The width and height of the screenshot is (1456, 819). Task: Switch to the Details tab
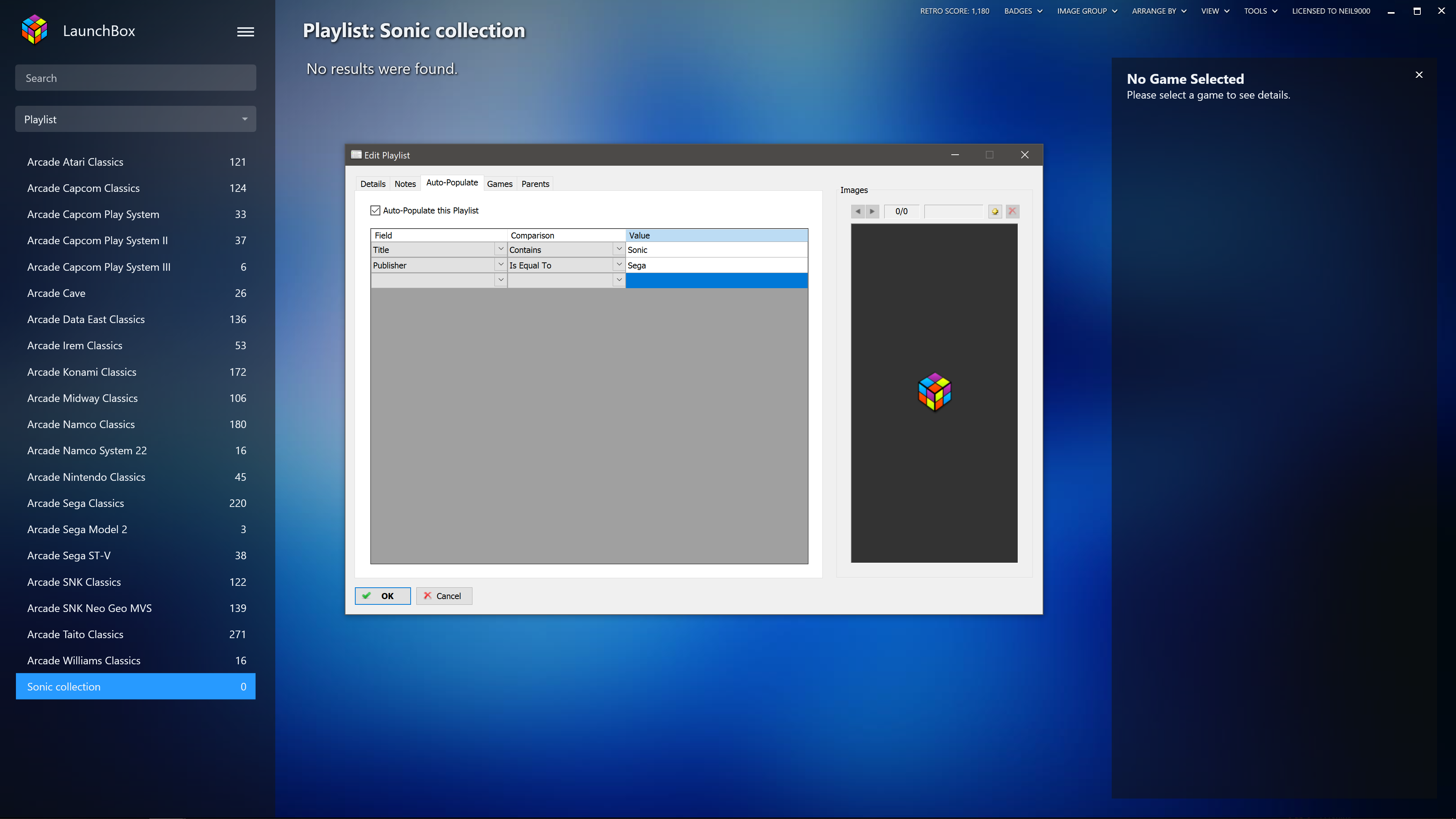click(x=372, y=184)
